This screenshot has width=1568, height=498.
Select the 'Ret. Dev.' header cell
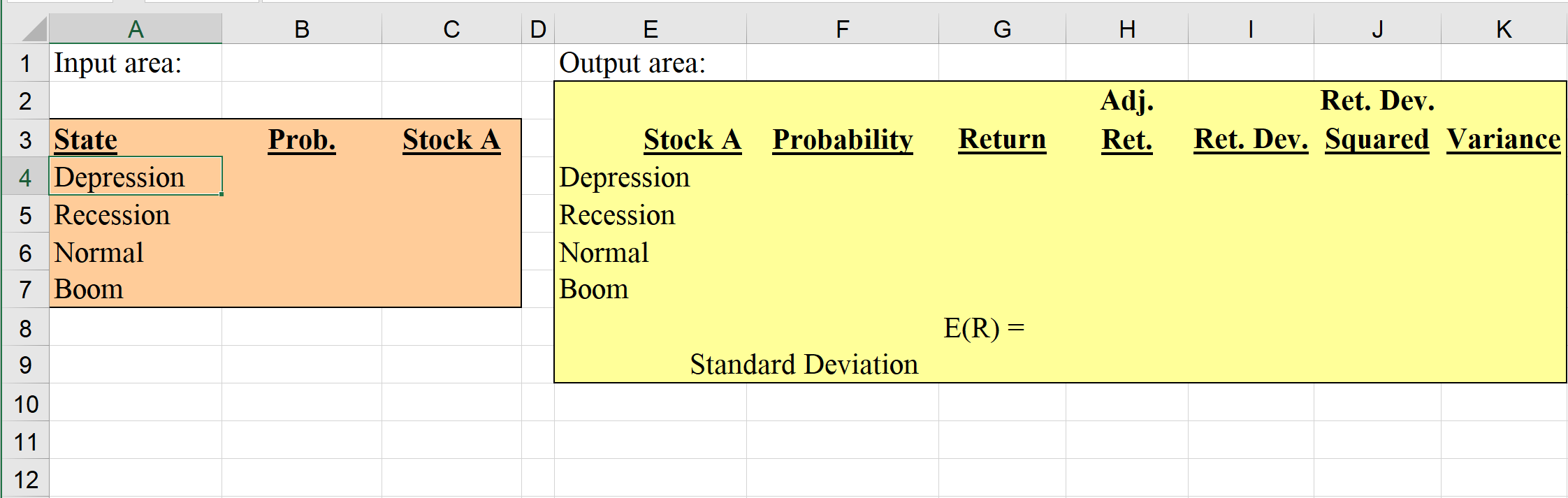pyautogui.click(x=1250, y=139)
